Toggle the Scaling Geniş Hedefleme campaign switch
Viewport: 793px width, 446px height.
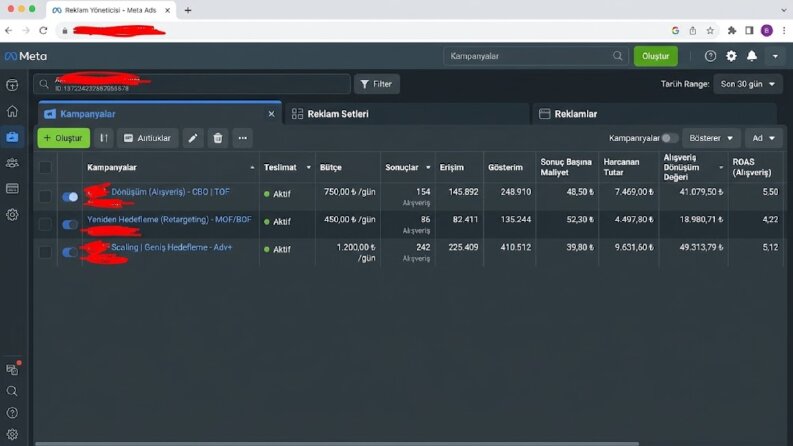[70, 252]
